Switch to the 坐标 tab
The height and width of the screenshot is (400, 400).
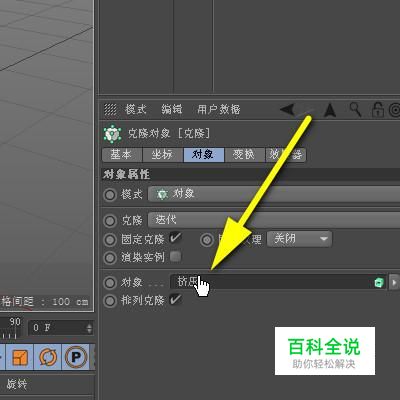tap(163, 155)
